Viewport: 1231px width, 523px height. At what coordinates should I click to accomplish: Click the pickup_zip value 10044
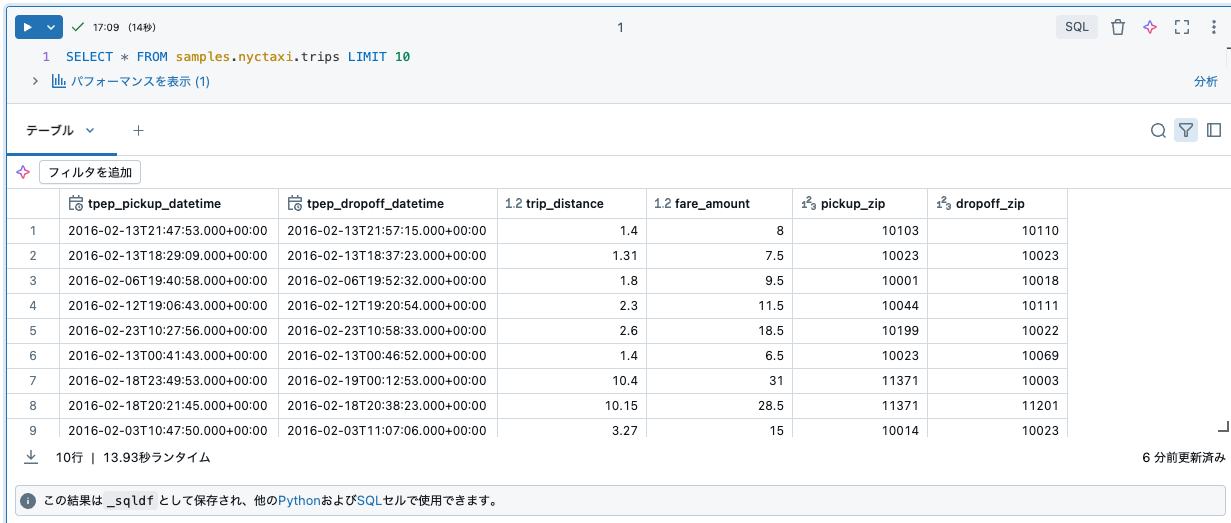click(860, 305)
